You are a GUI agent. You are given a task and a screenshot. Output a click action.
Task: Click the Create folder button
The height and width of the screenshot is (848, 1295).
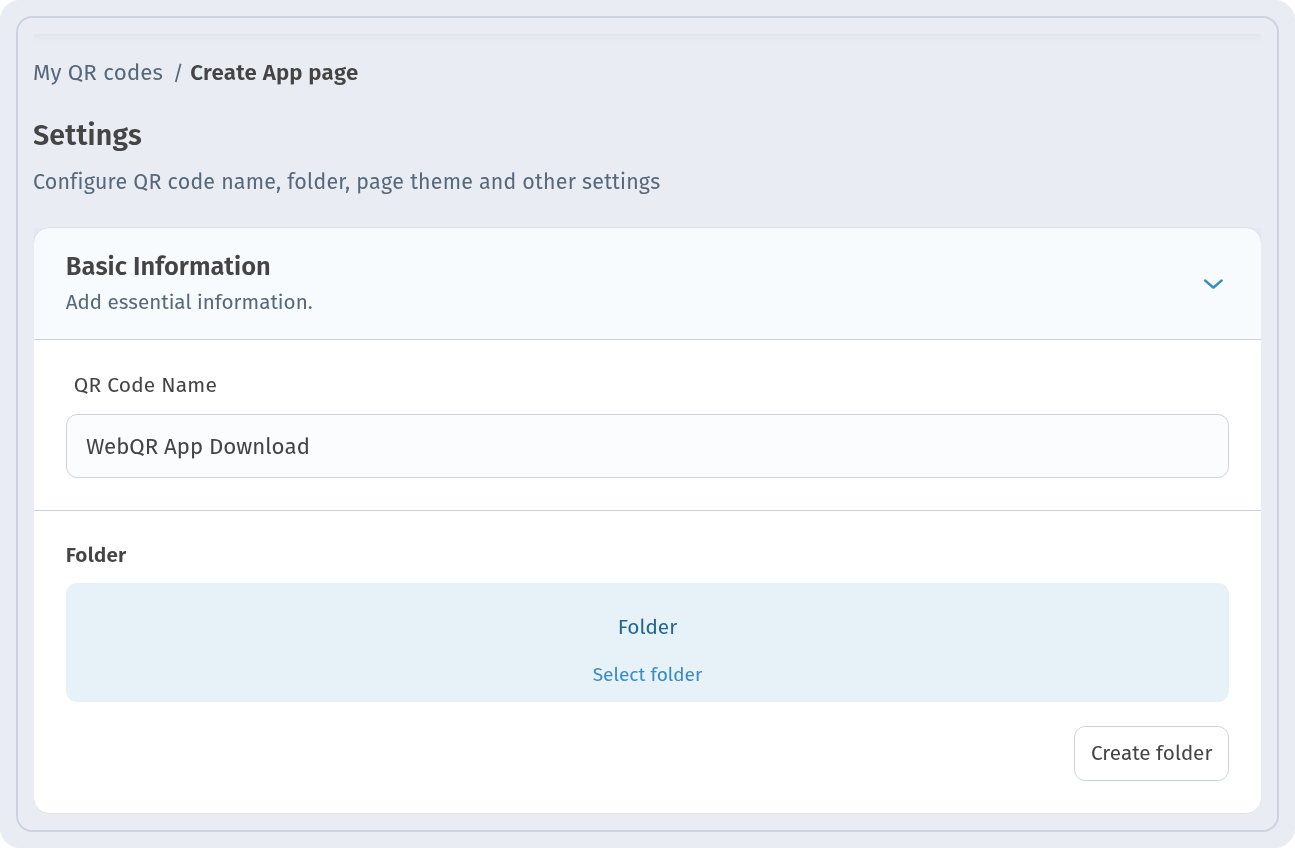1151,753
